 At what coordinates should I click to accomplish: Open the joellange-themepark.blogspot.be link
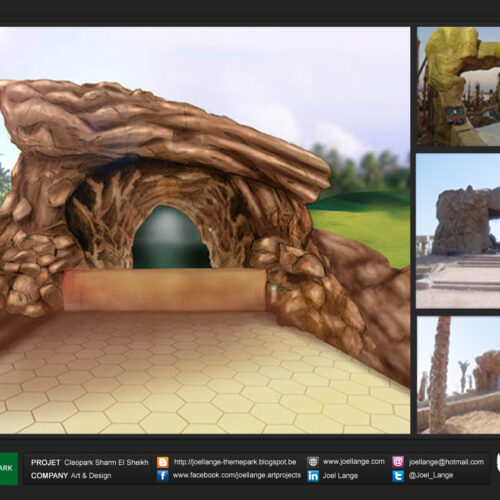(x=235, y=462)
